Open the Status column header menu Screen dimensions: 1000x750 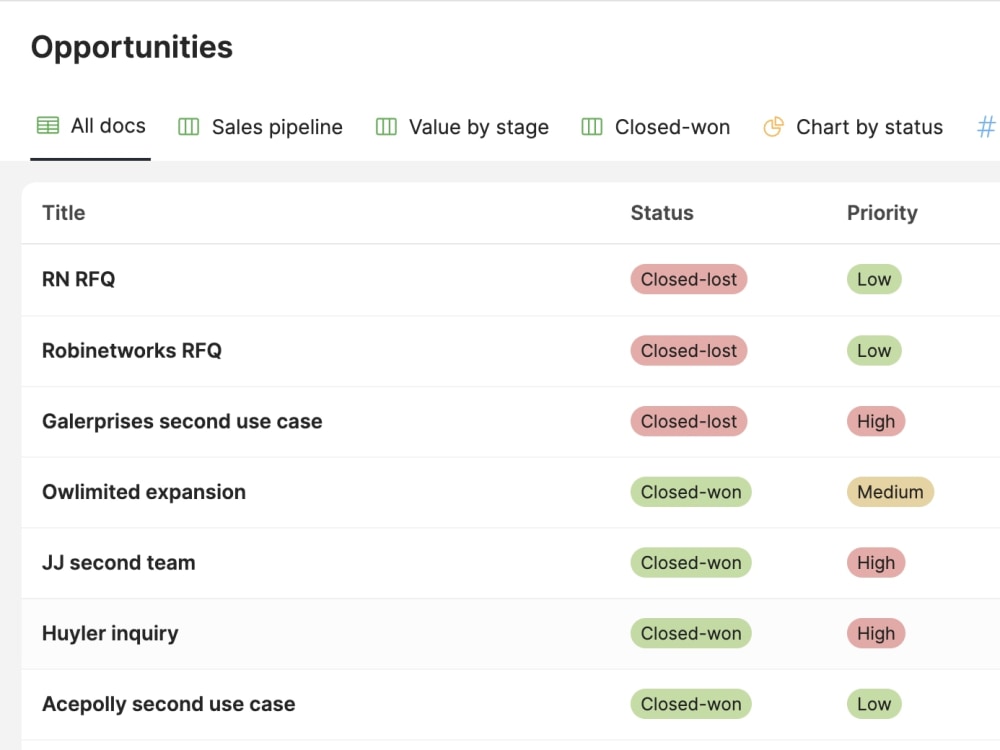(661, 213)
